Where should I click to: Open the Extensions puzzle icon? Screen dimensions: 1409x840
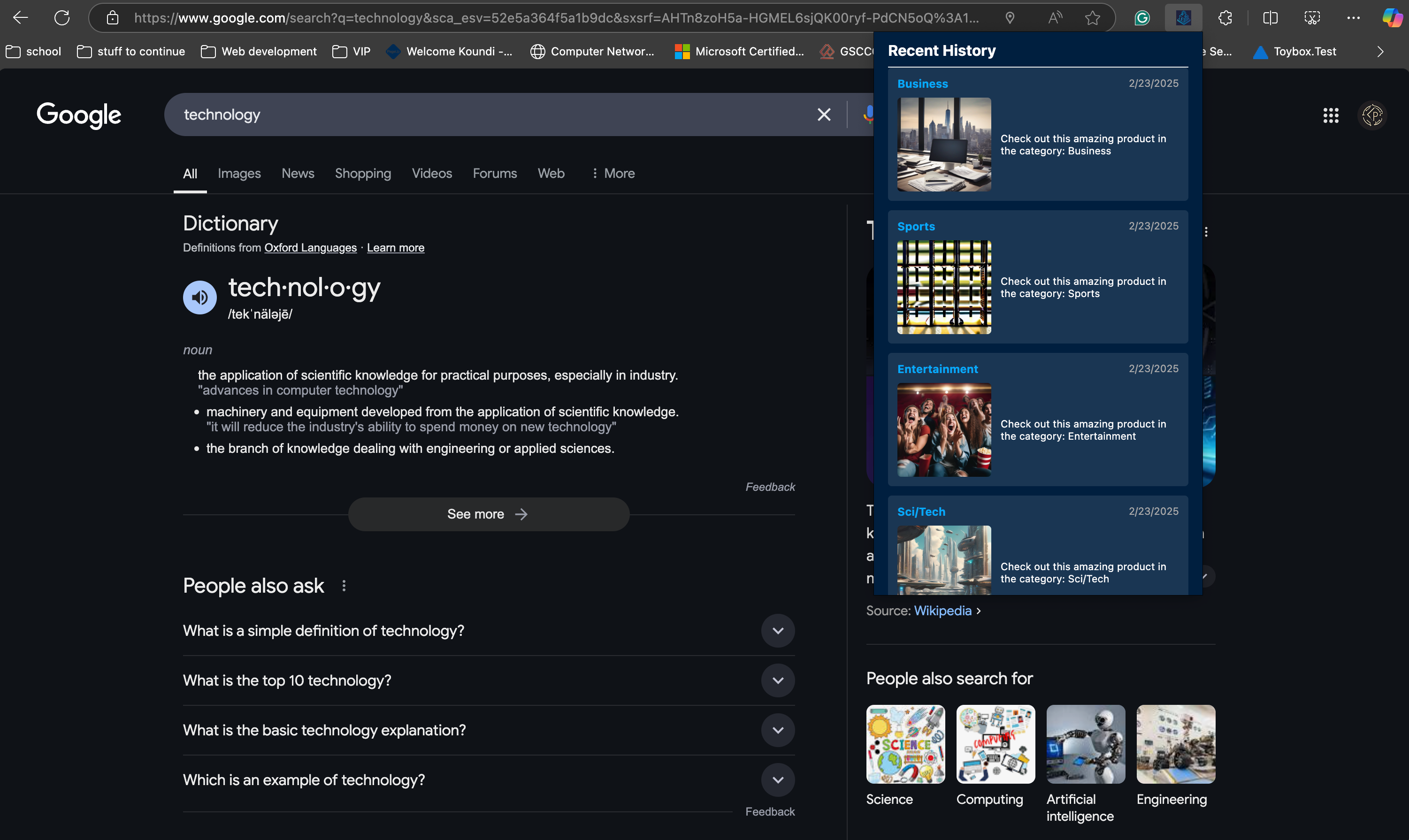[x=1225, y=18]
